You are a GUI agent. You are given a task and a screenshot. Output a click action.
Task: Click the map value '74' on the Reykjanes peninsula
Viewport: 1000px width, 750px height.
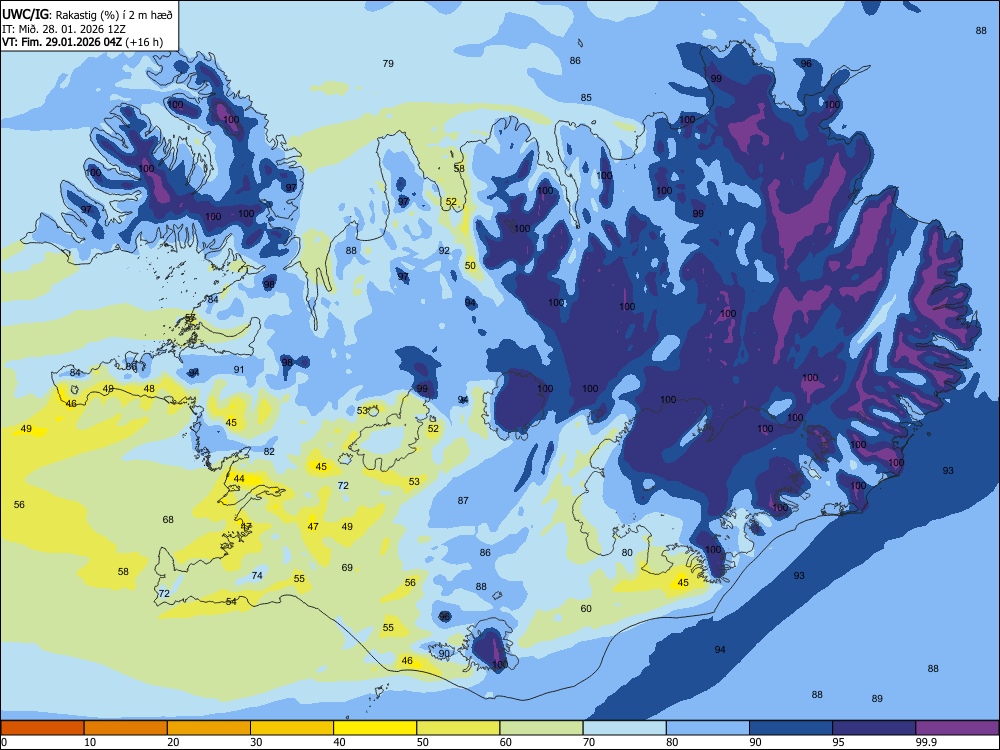(x=257, y=576)
